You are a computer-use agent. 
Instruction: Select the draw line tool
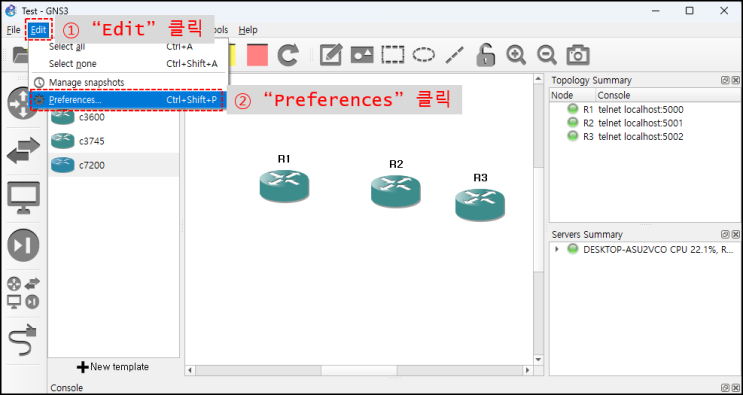(454, 55)
